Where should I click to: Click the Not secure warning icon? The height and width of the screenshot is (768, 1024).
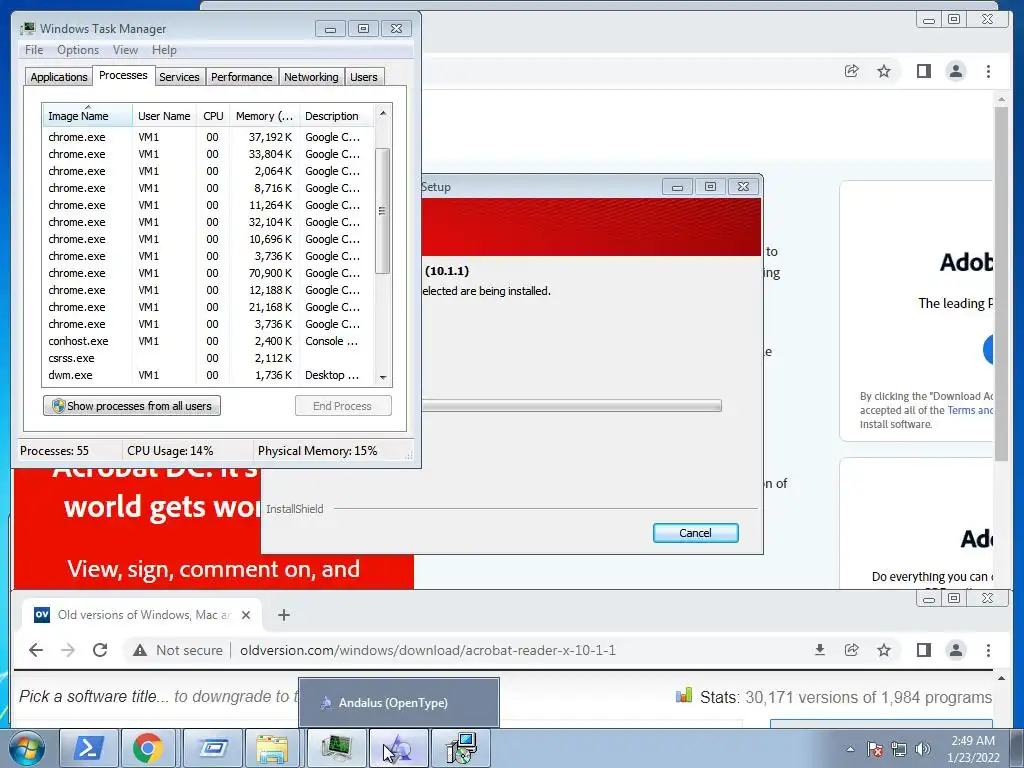pyautogui.click(x=140, y=650)
